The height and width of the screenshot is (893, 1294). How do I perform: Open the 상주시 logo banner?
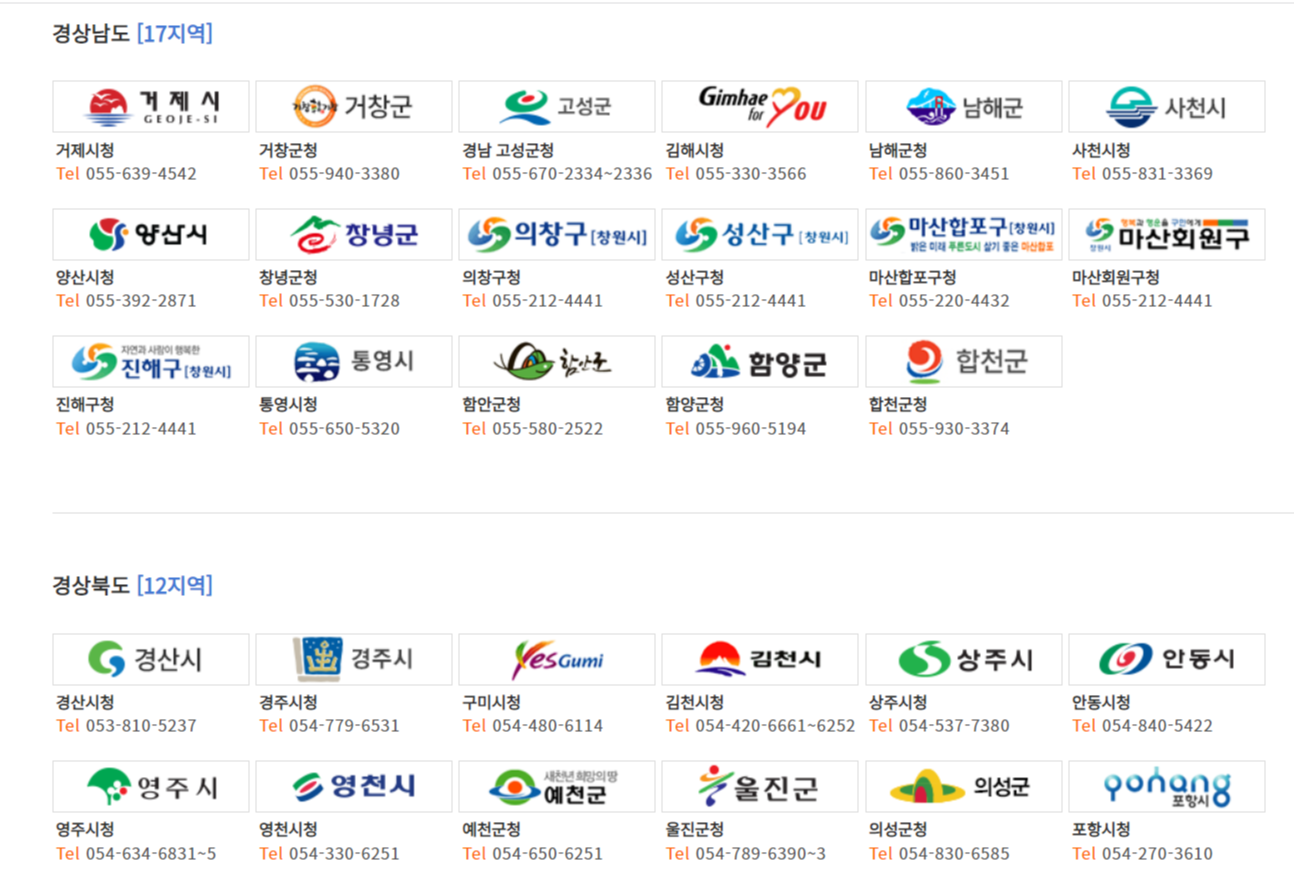pos(964,660)
